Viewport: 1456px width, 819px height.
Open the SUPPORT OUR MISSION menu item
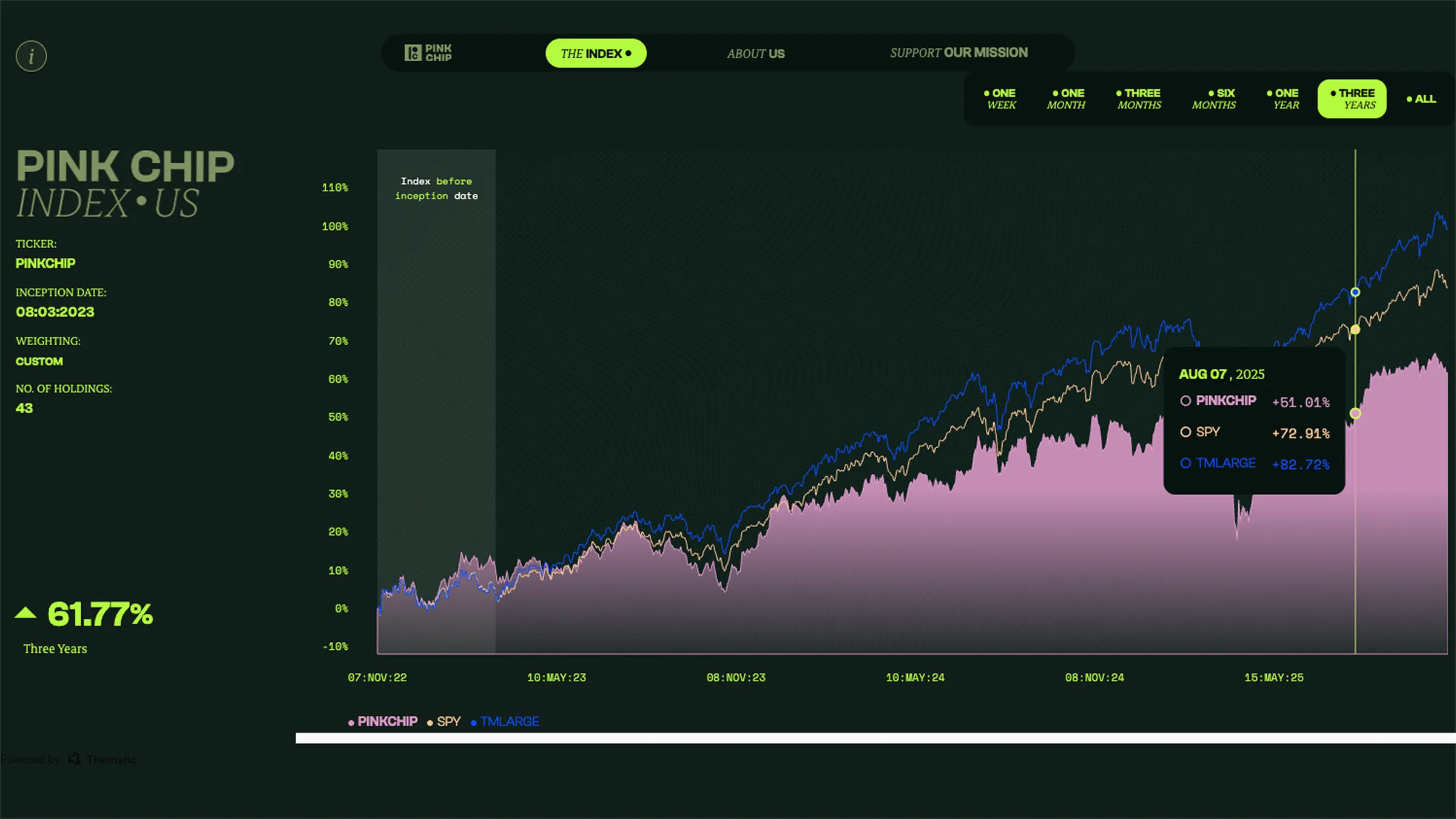pyautogui.click(x=959, y=52)
